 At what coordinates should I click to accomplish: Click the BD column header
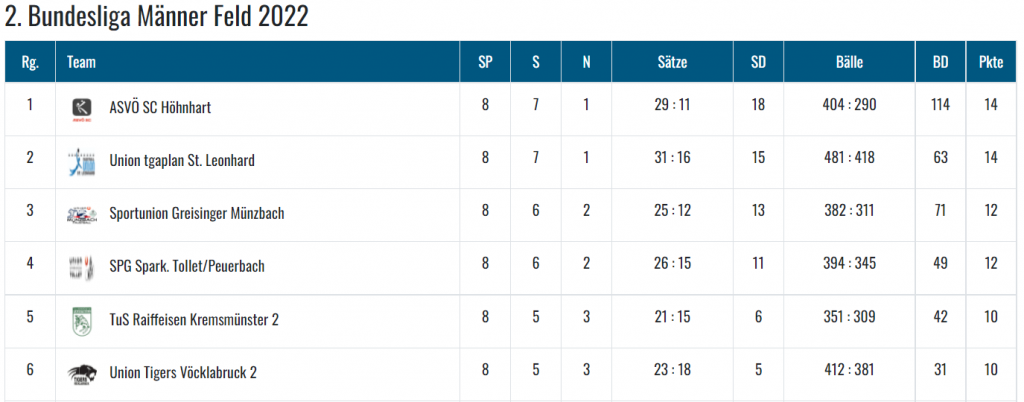[940, 62]
